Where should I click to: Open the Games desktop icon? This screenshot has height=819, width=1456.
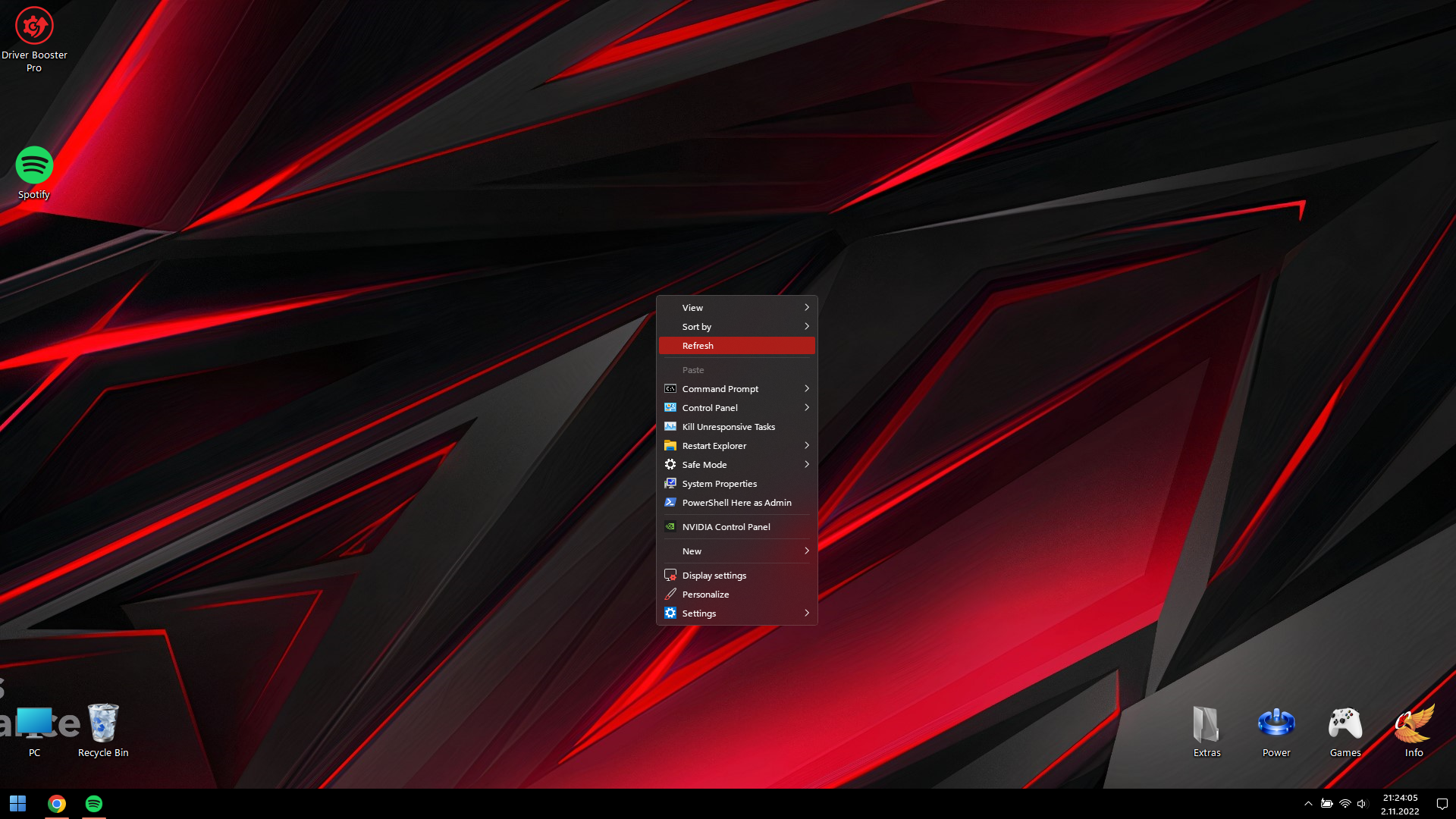pyautogui.click(x=1345, y=723)
